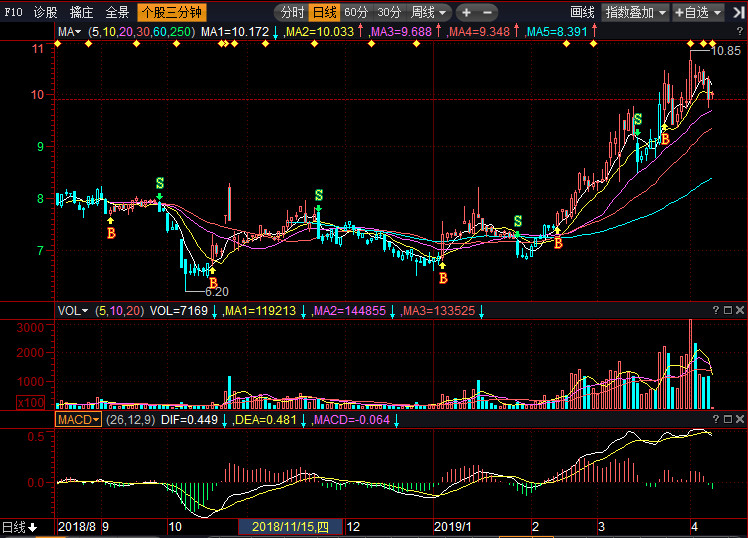Click the +自选 add to watchlist button
This screenshot has height=538, width=748.
click(x=699, y=12)
